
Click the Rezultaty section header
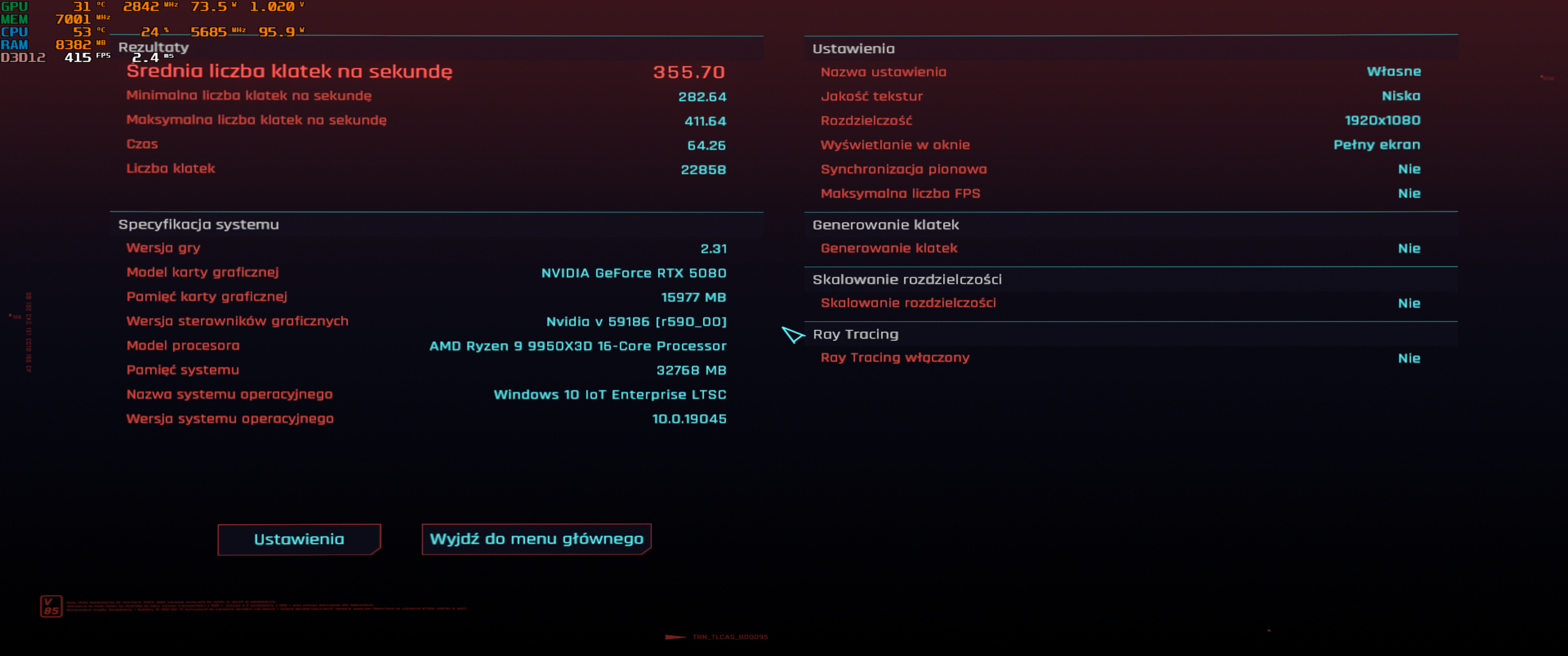[x=154, y=47]
